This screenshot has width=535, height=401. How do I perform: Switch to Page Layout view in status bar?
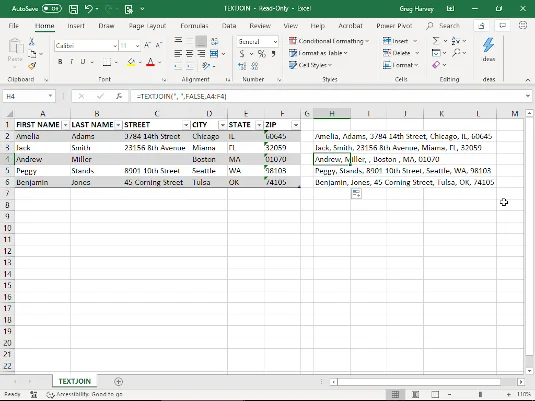tap(415, 394)
